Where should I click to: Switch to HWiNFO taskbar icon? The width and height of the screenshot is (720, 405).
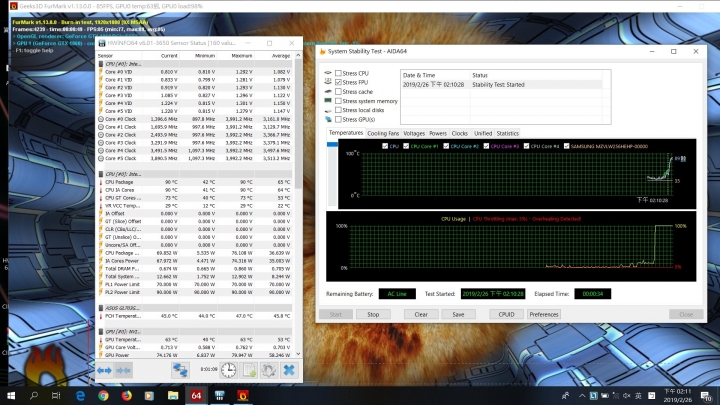point(219,395)
